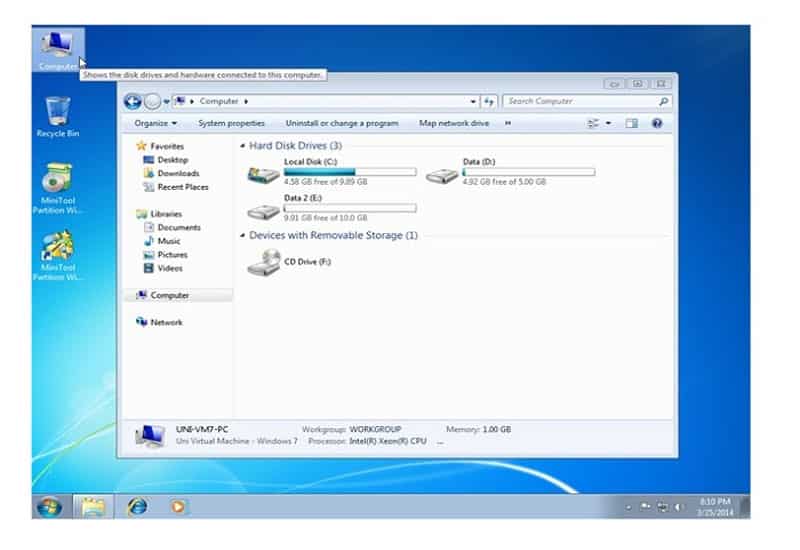The image size is (800, 550).
Task: Click Map network drive button
Action: tap(454, 123)
